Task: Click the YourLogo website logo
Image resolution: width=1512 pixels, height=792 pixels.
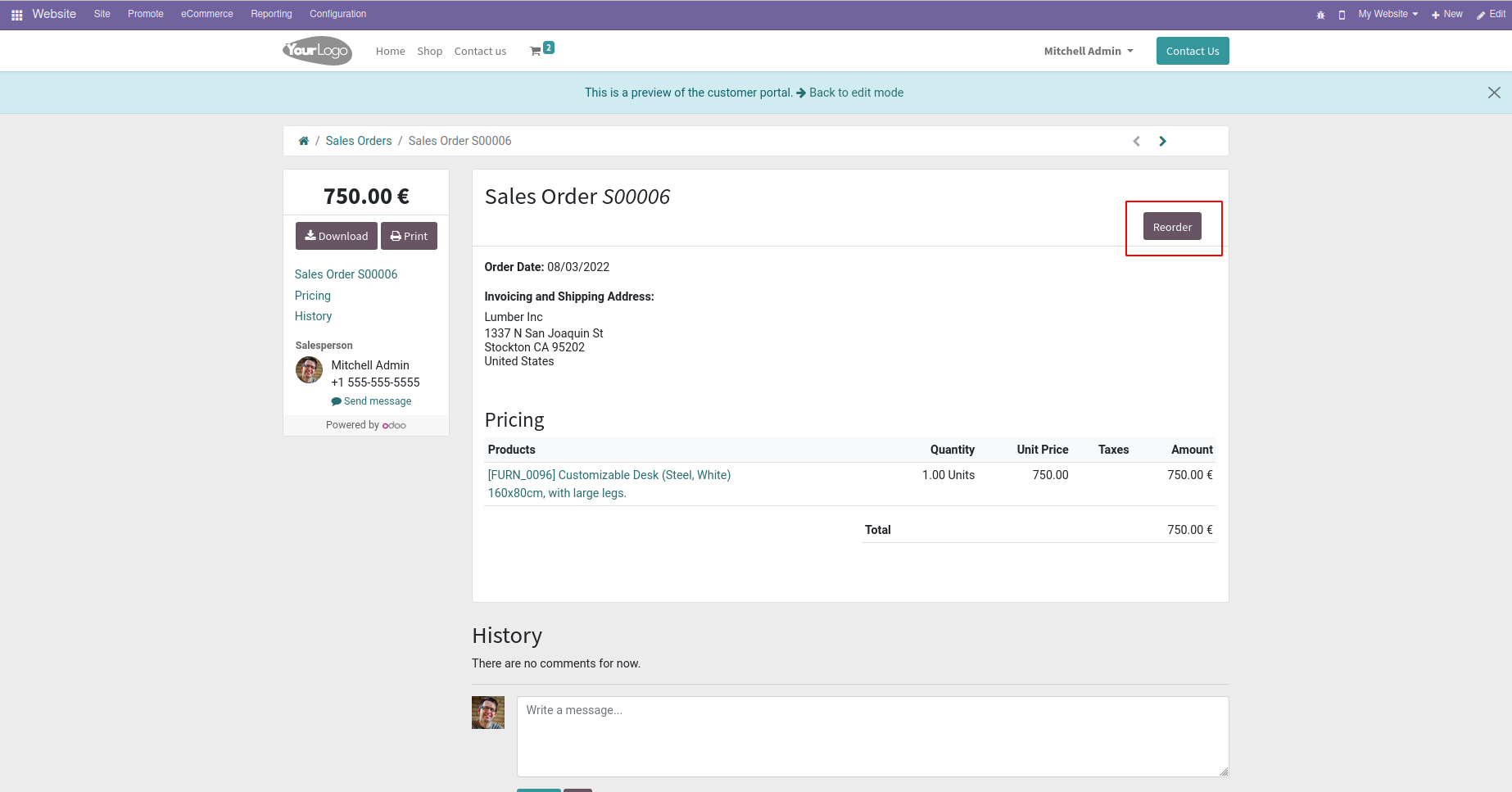Action: [x=318, y=51]
